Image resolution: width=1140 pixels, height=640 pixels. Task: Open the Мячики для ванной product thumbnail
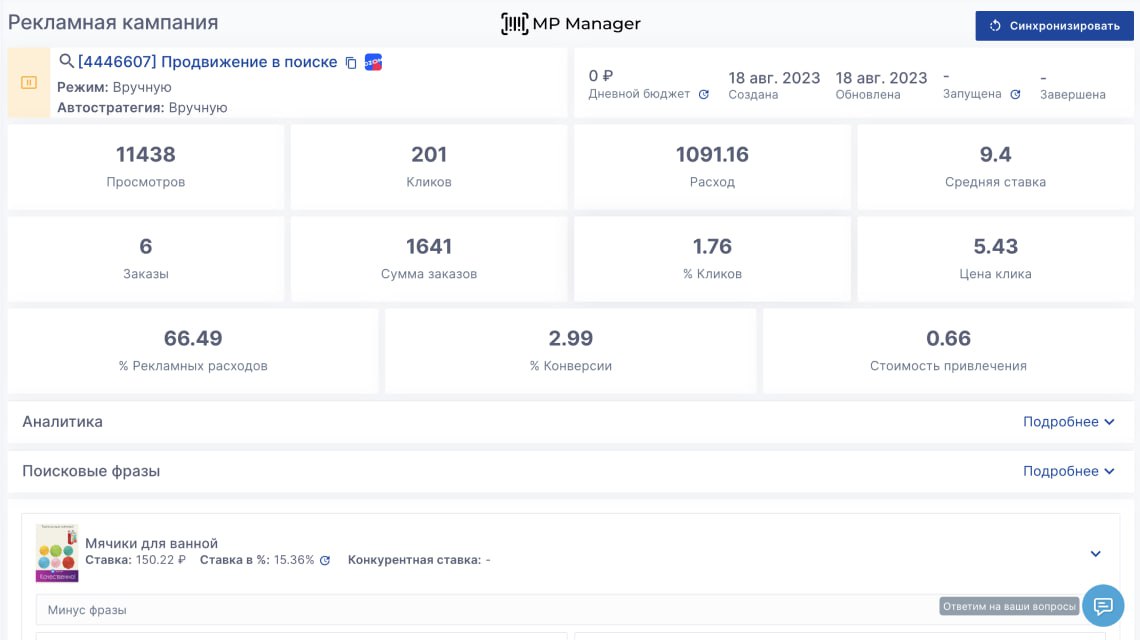(x=57, y=553)
